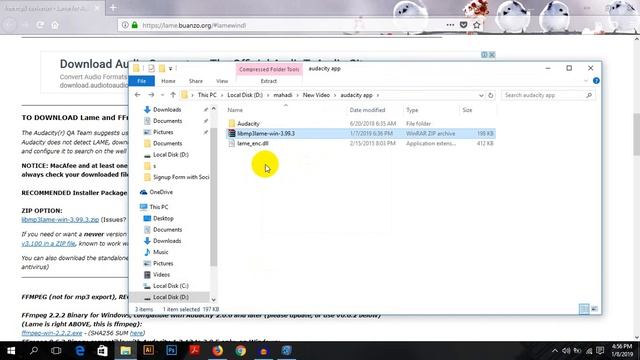Image resolution: width=640 pixels, height=360 pixels.
Task: Open taskbar volume control
Action: click(x=566, y=351)
